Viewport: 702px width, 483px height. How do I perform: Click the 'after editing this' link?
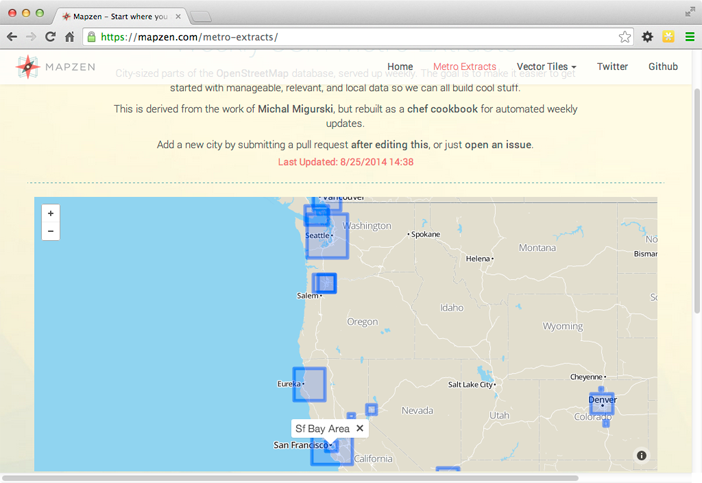coord(389,145)
